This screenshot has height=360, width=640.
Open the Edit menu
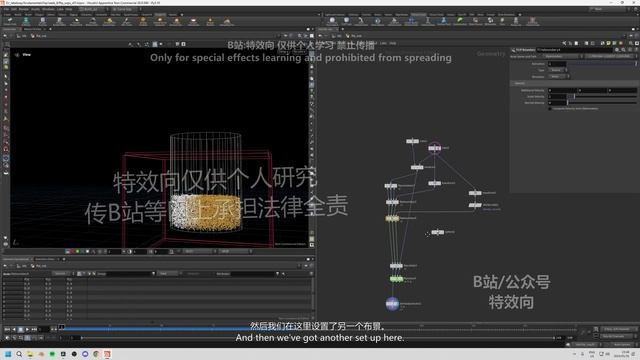[14, 9]
